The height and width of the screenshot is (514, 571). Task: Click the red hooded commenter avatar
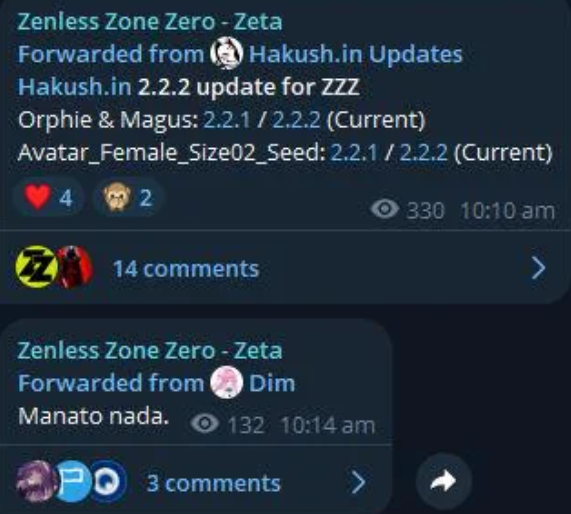[75, 267]
